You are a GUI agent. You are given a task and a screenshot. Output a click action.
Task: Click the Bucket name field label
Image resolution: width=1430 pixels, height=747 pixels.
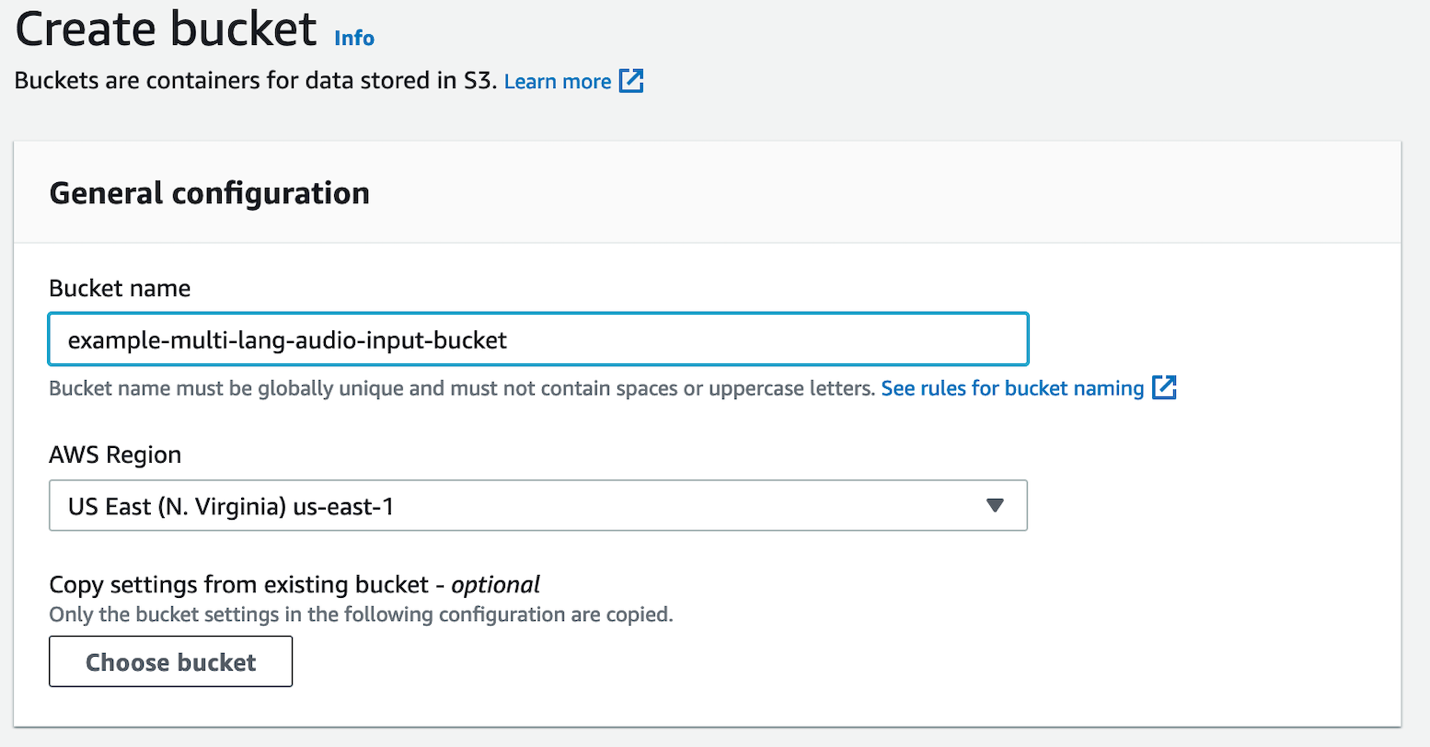119,289
